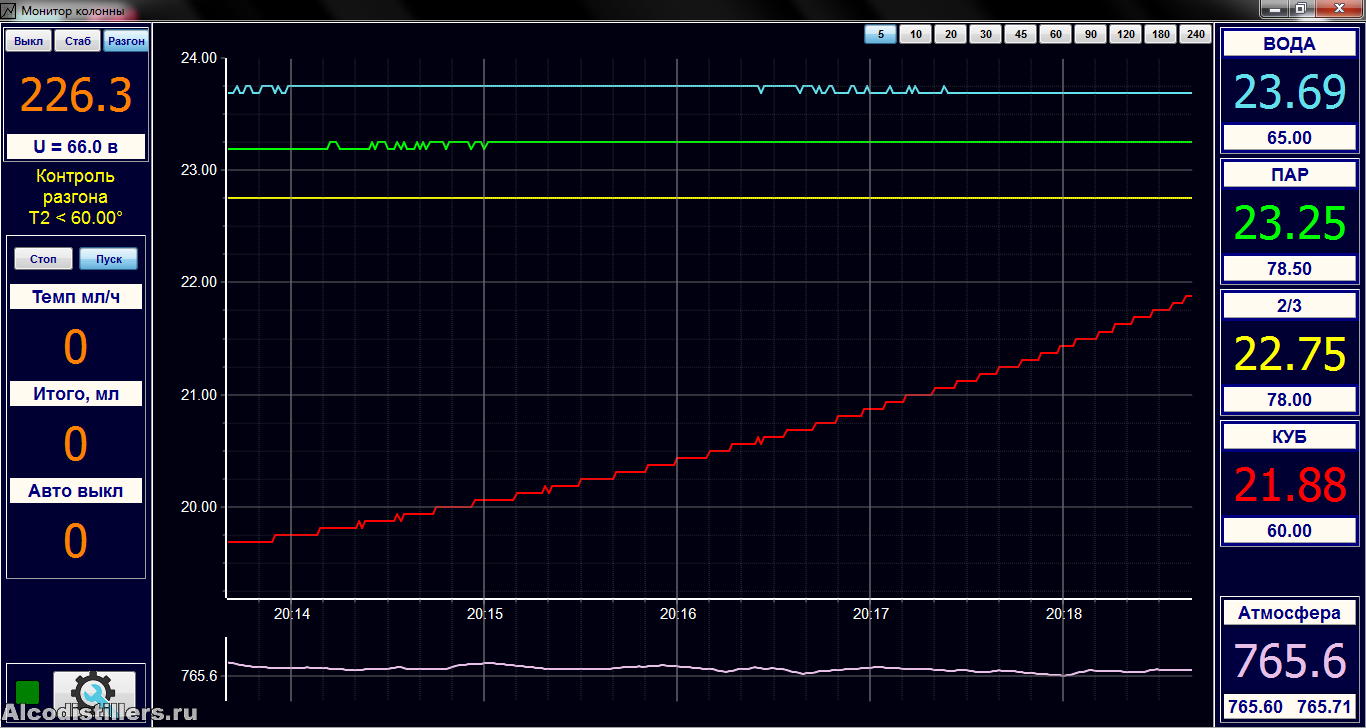Switch mode to Стаб
The image size is (1366, 728).
77,41
